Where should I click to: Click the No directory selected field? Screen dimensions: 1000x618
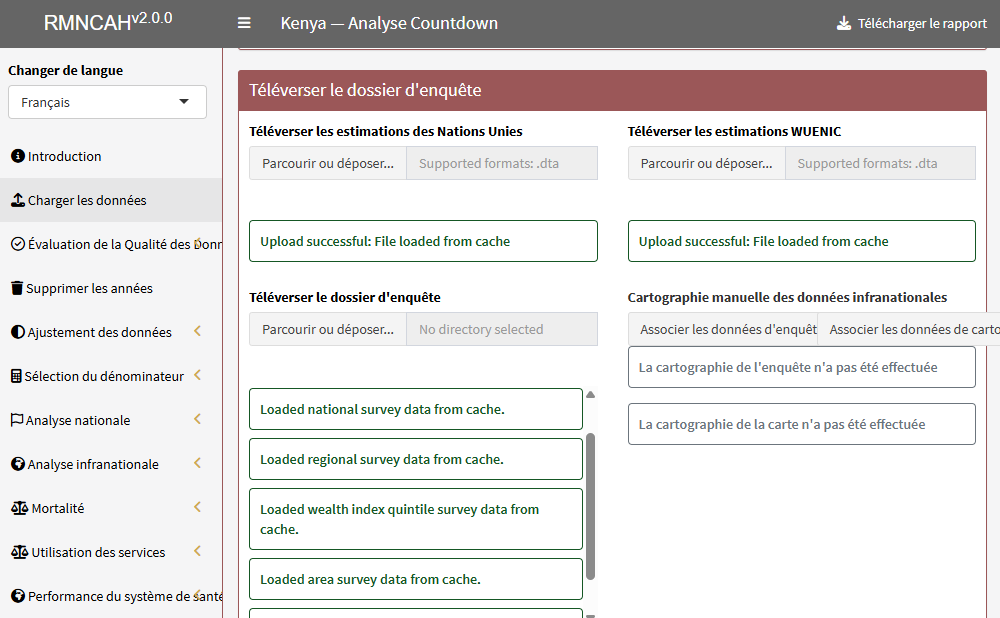click(502, 329)
